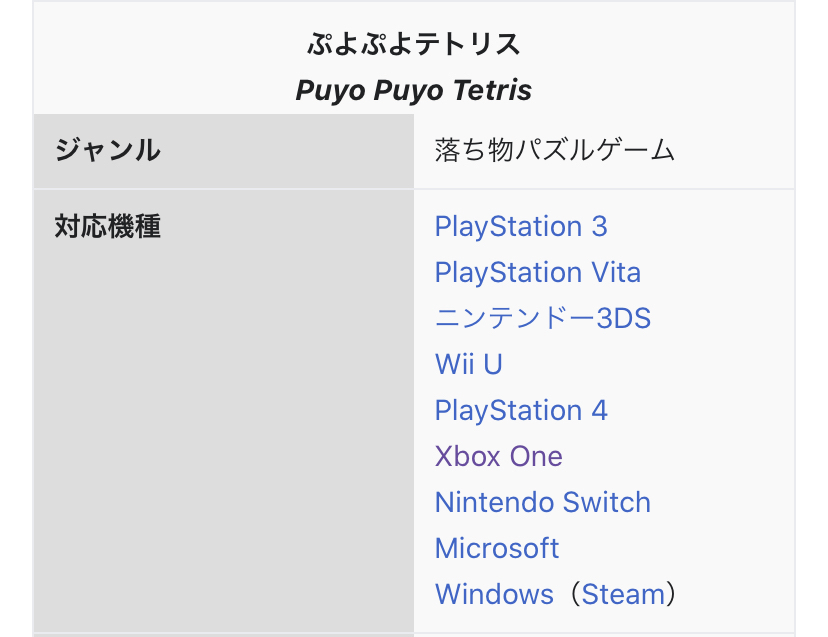Click the 対応機種 header cell
Screen dimensions: 828x637
[x=224, y=411]
